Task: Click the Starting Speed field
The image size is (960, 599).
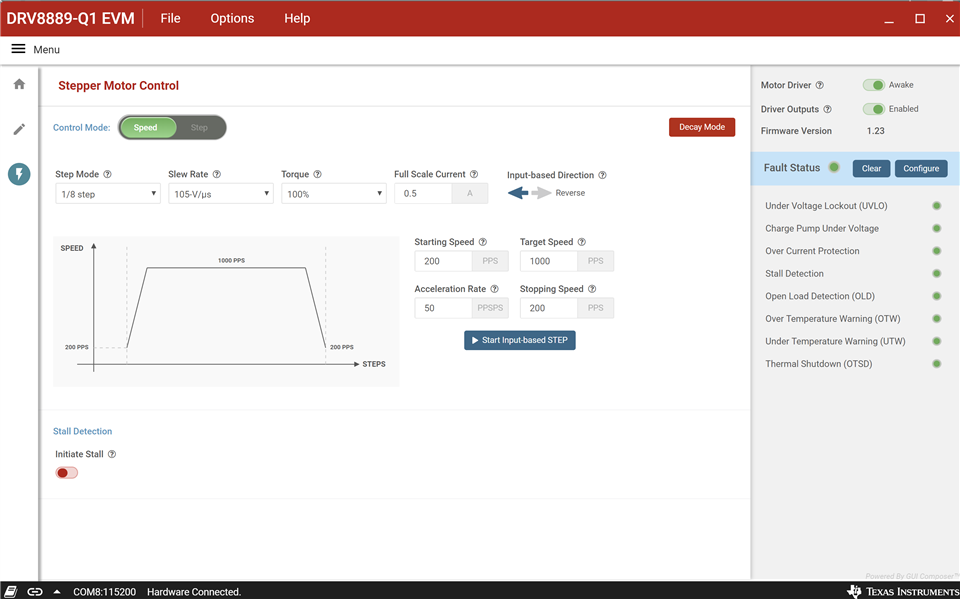Action: tap(443, 261)
